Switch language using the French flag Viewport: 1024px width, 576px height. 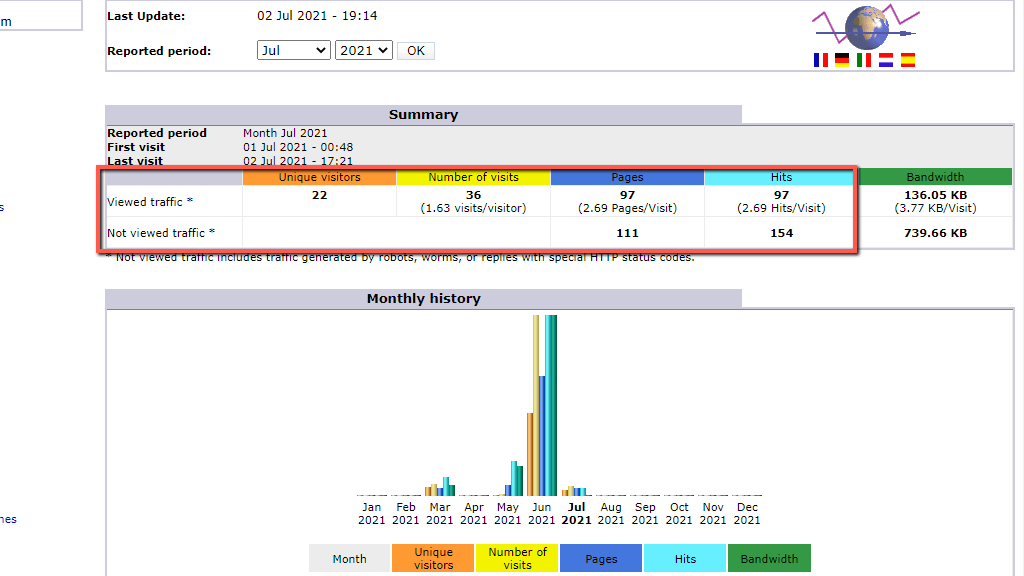821,60
